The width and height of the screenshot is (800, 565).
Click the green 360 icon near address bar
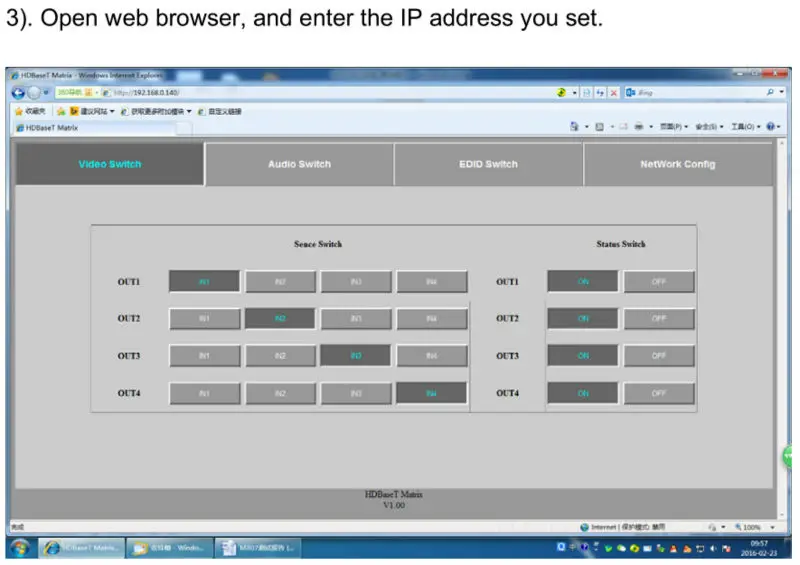pyautogui.click(x=561, y=92)
